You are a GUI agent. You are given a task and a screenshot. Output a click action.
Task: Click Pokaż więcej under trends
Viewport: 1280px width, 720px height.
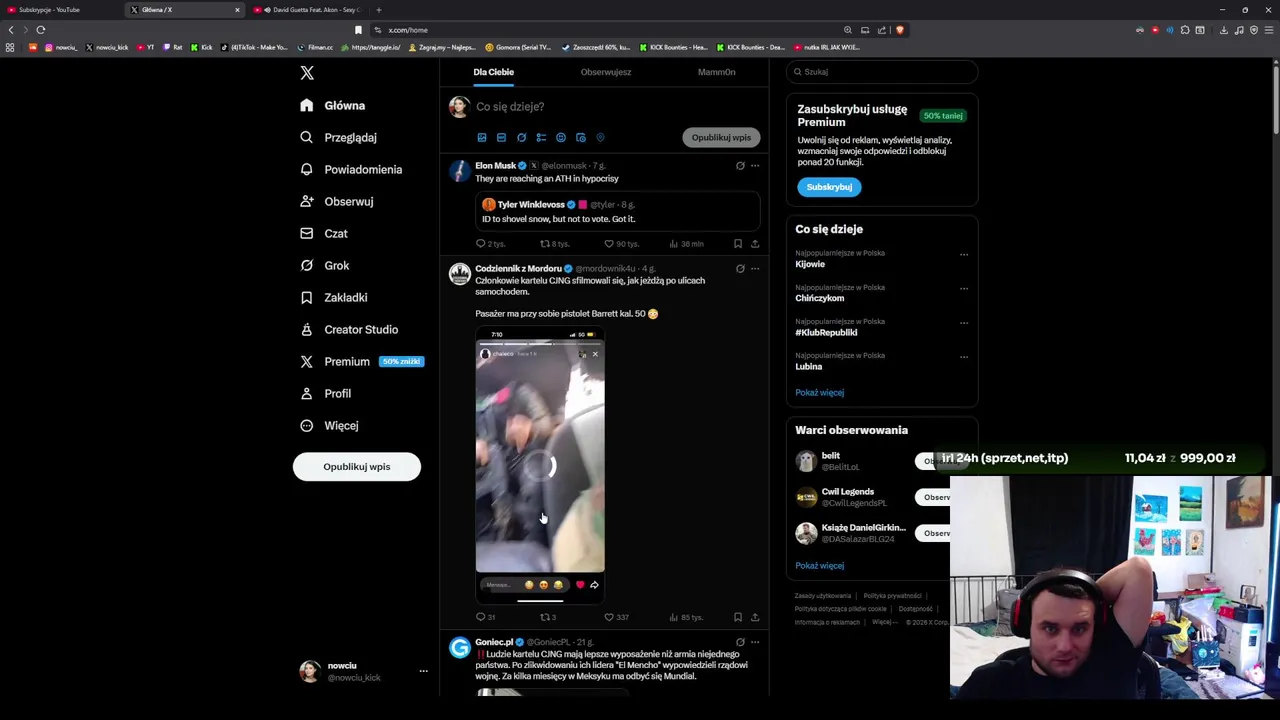[x=819, y=392]
